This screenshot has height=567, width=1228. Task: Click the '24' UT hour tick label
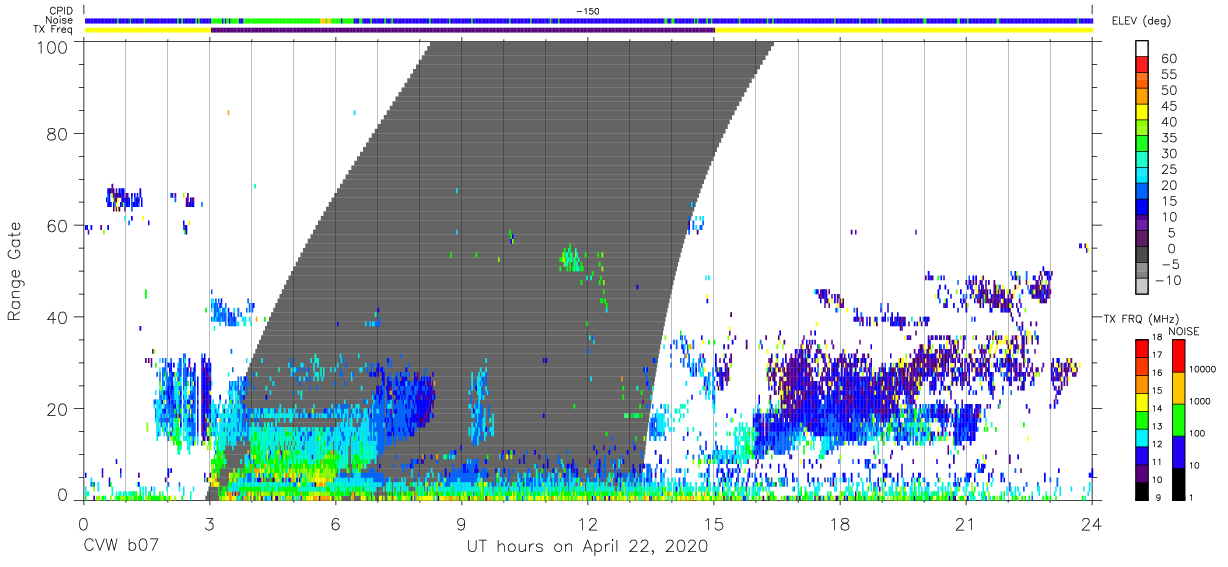click(x=1092, y=524)
